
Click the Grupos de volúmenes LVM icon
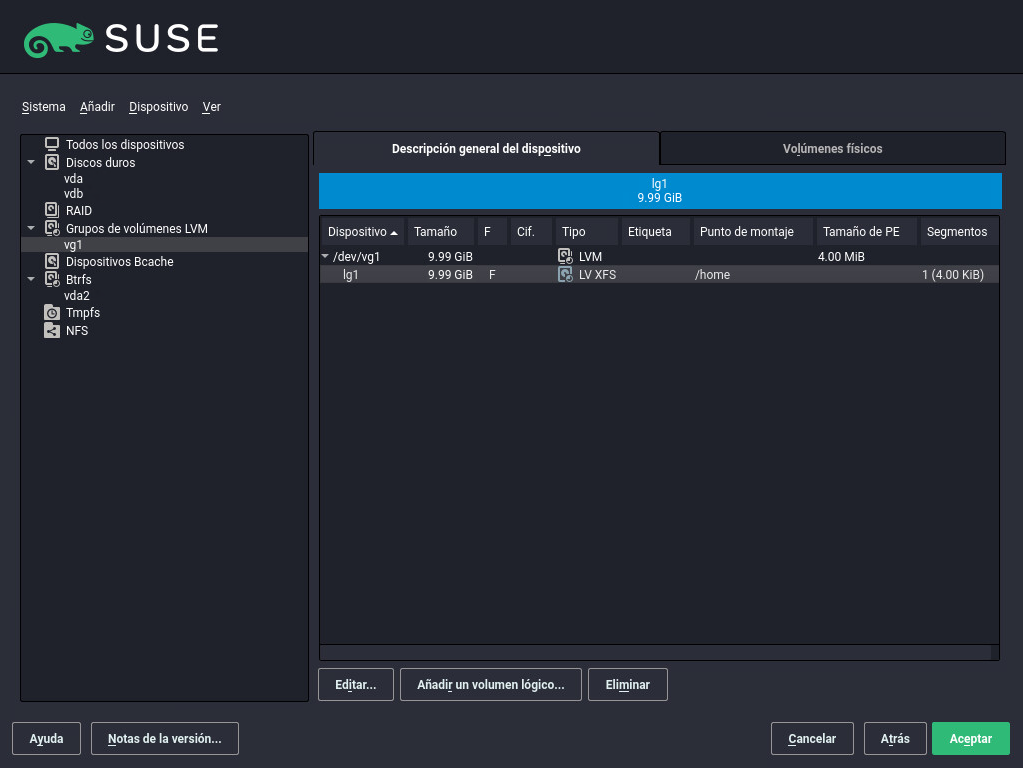click(x=52, y=229)
